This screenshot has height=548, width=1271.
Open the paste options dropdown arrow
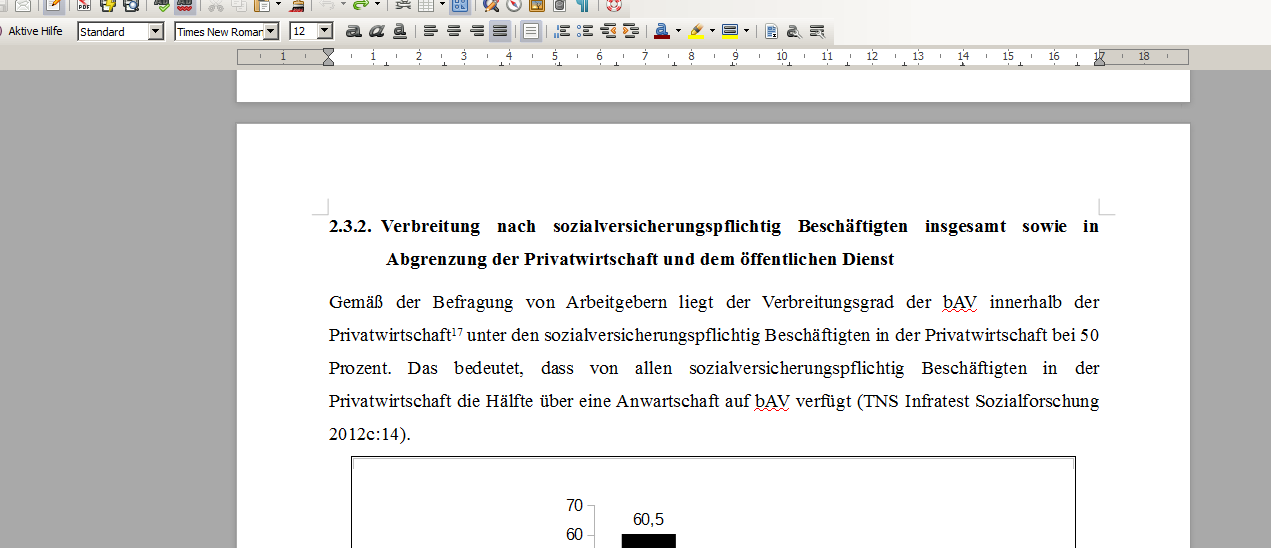click(277, 5)
